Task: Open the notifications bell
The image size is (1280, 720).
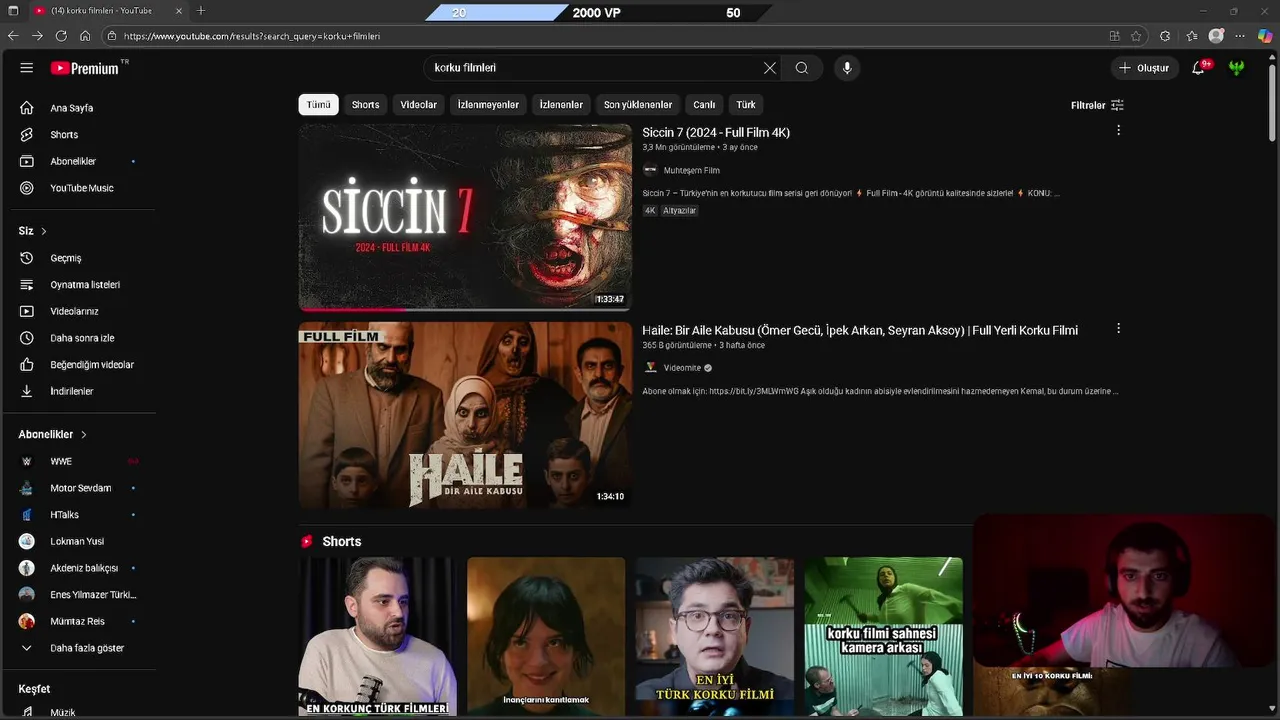Action: pyautogui.click(x=1199, y=68)
